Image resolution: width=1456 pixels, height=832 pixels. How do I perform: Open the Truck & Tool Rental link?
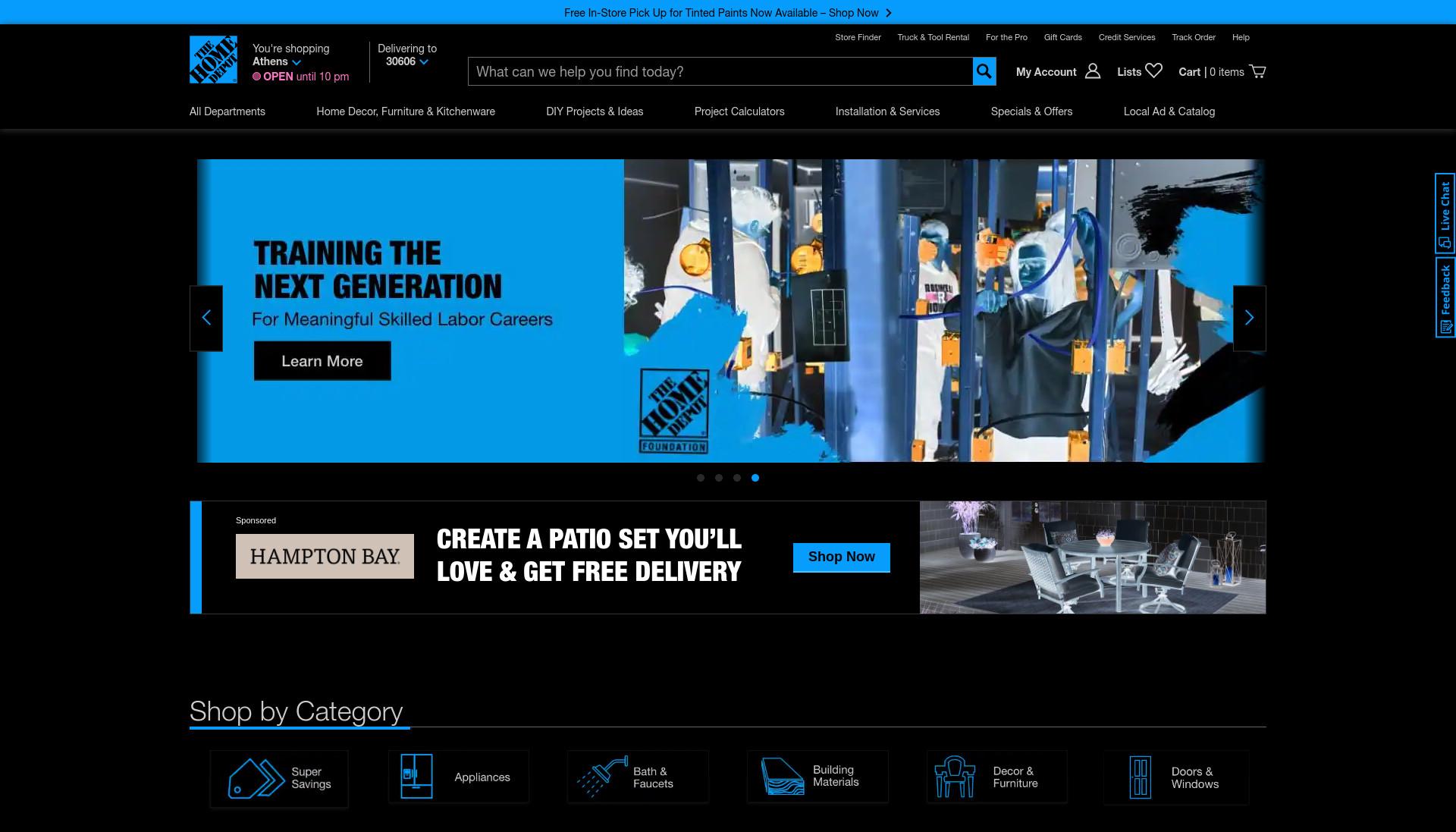point(933,37)
